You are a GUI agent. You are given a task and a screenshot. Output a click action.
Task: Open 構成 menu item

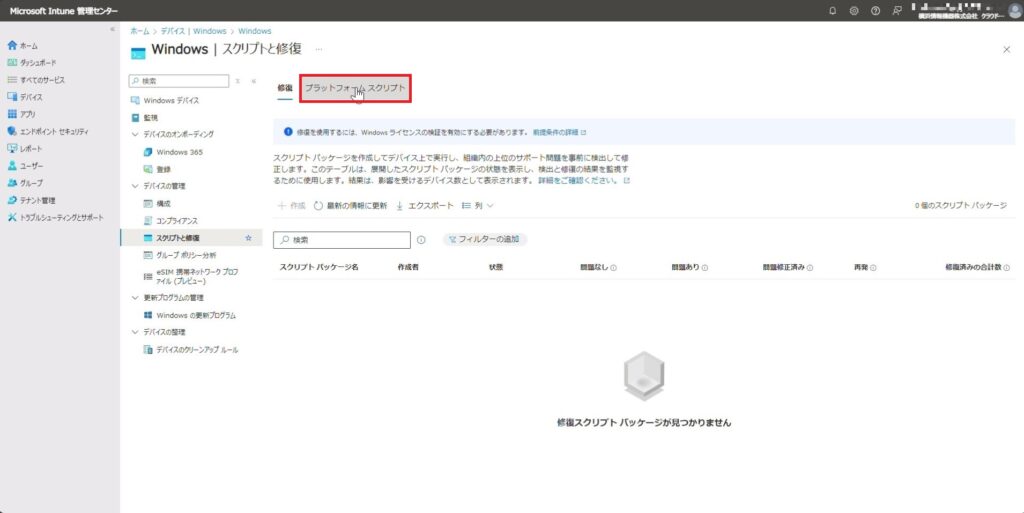tap(157, 204)
